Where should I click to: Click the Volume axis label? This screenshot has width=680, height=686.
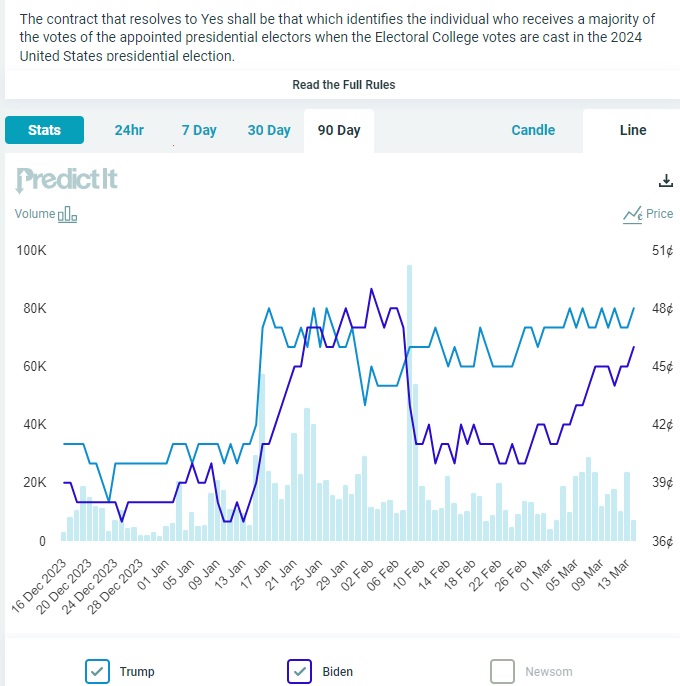pyautogui.click(x=35, y=214)
